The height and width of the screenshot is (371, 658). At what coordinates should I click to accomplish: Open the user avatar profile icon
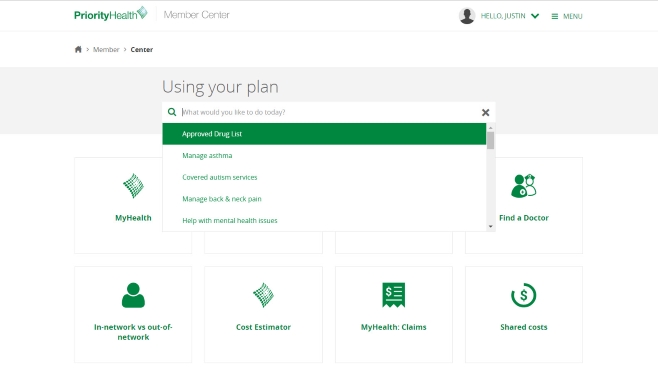point(467,16)
